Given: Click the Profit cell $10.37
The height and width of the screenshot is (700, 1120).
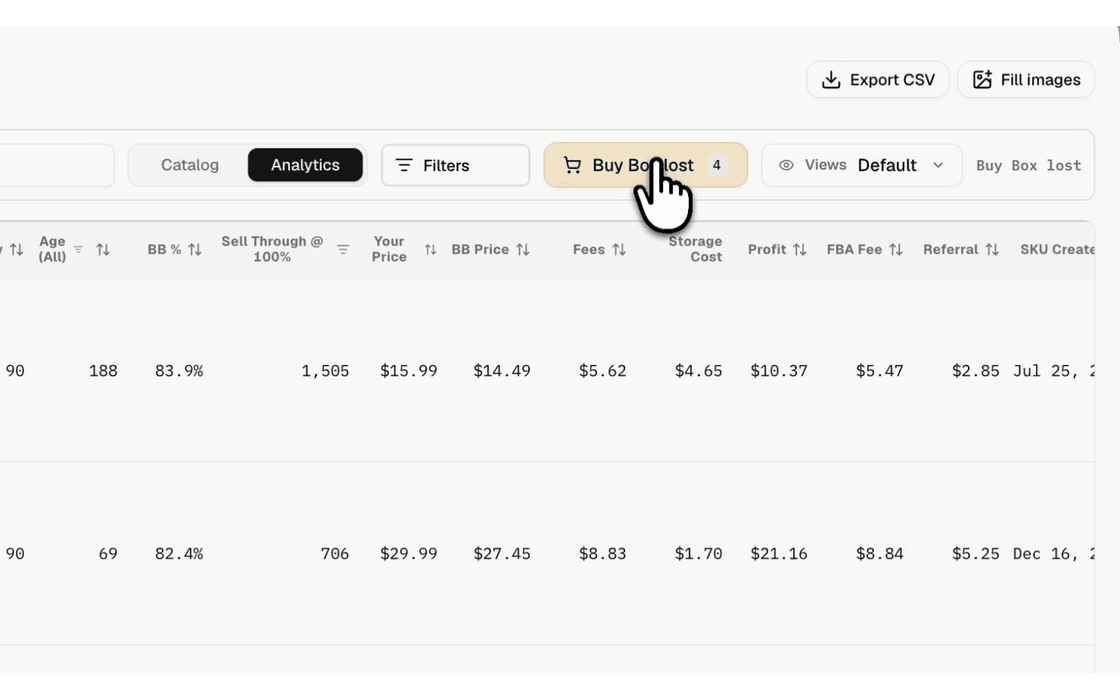Looking at the screenshot, I should 779,371.
